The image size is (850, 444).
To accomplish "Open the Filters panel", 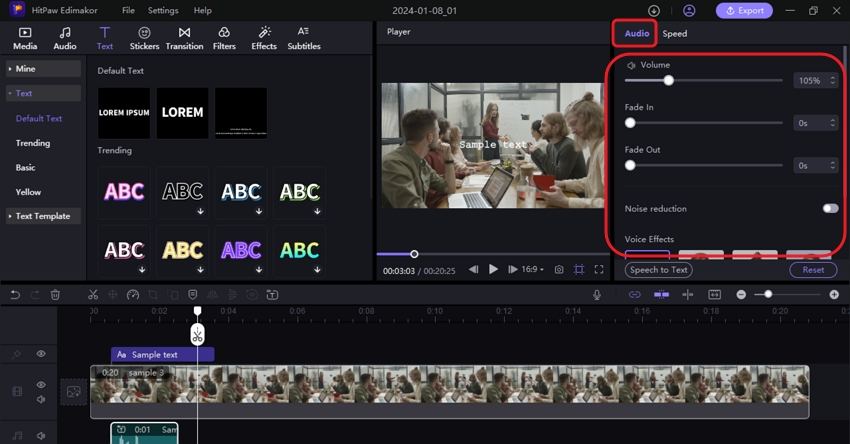I will click(x=224, y=38).
